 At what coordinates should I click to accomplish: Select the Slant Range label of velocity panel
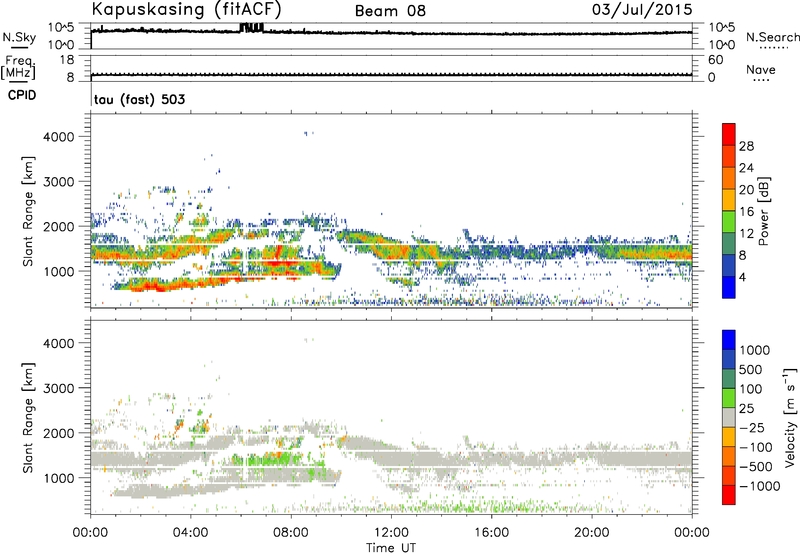click(28, 418)
